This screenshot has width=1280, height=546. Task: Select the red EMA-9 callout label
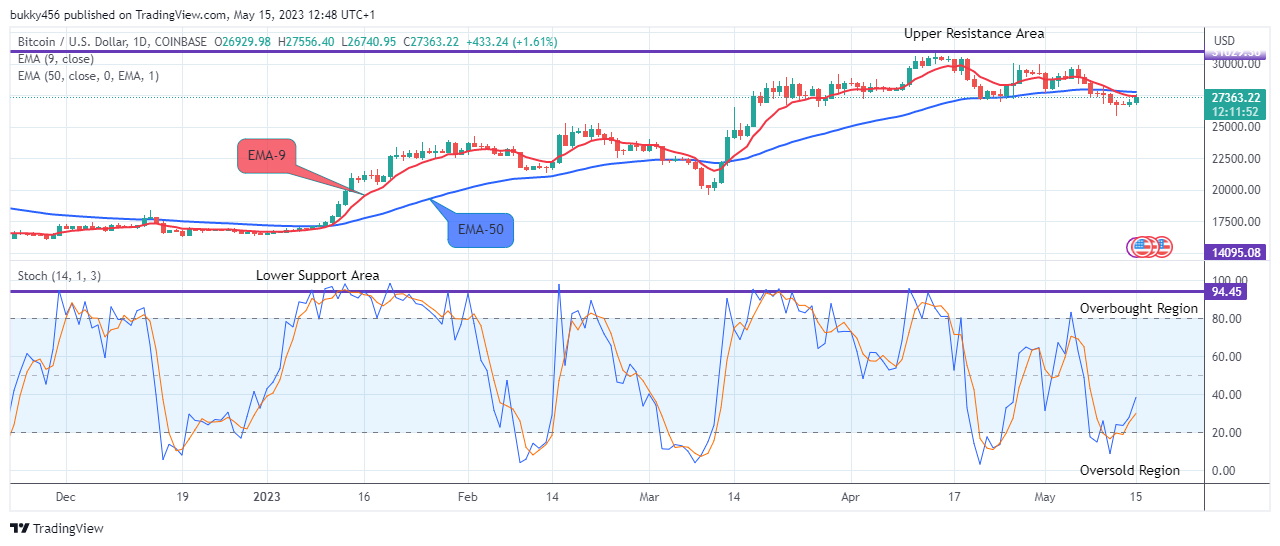click(269, 158)
